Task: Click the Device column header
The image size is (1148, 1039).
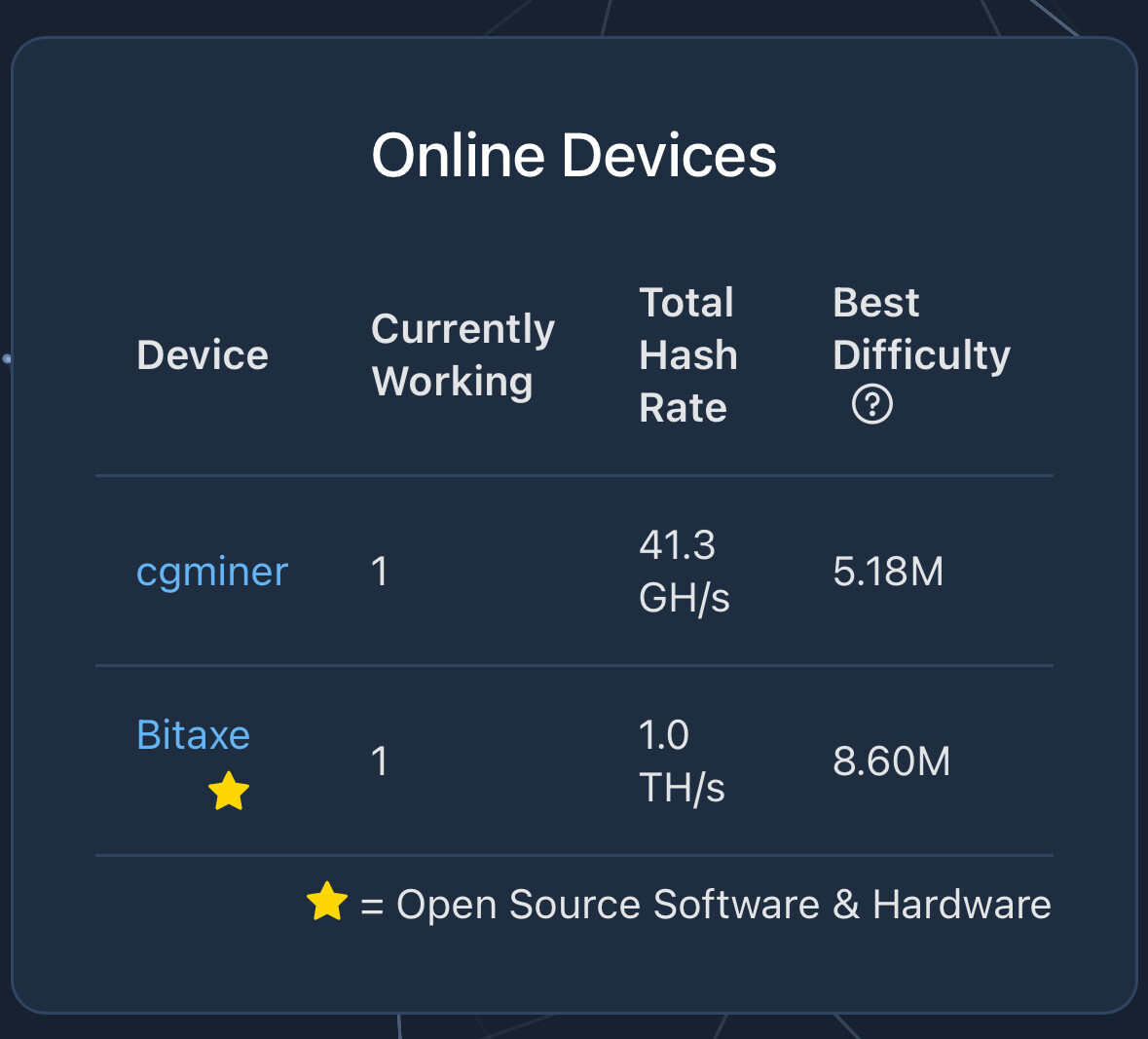Action: (203, 355)
